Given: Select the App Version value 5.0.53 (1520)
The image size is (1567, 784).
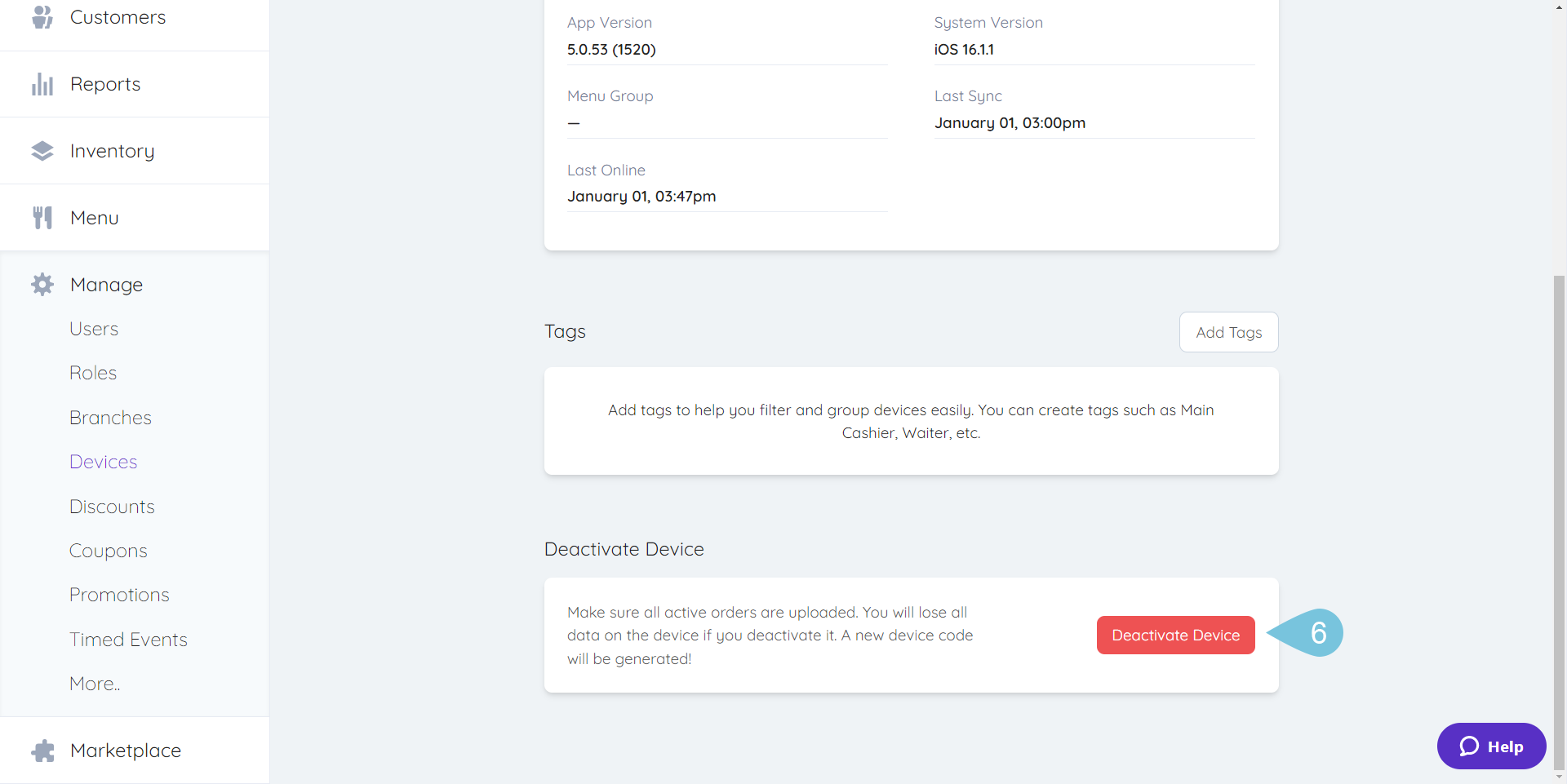Looking at the screenshot, I should (x=611, y=50).
